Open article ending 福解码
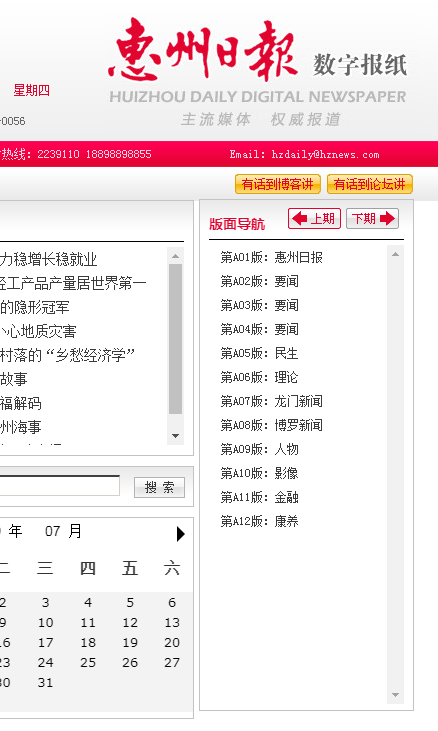 coord(21,403)
